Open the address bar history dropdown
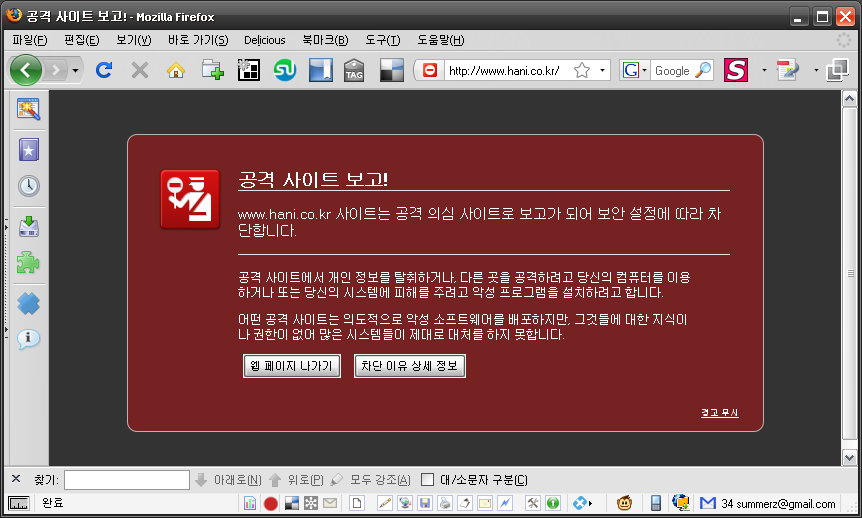 [x=603, y=70]
